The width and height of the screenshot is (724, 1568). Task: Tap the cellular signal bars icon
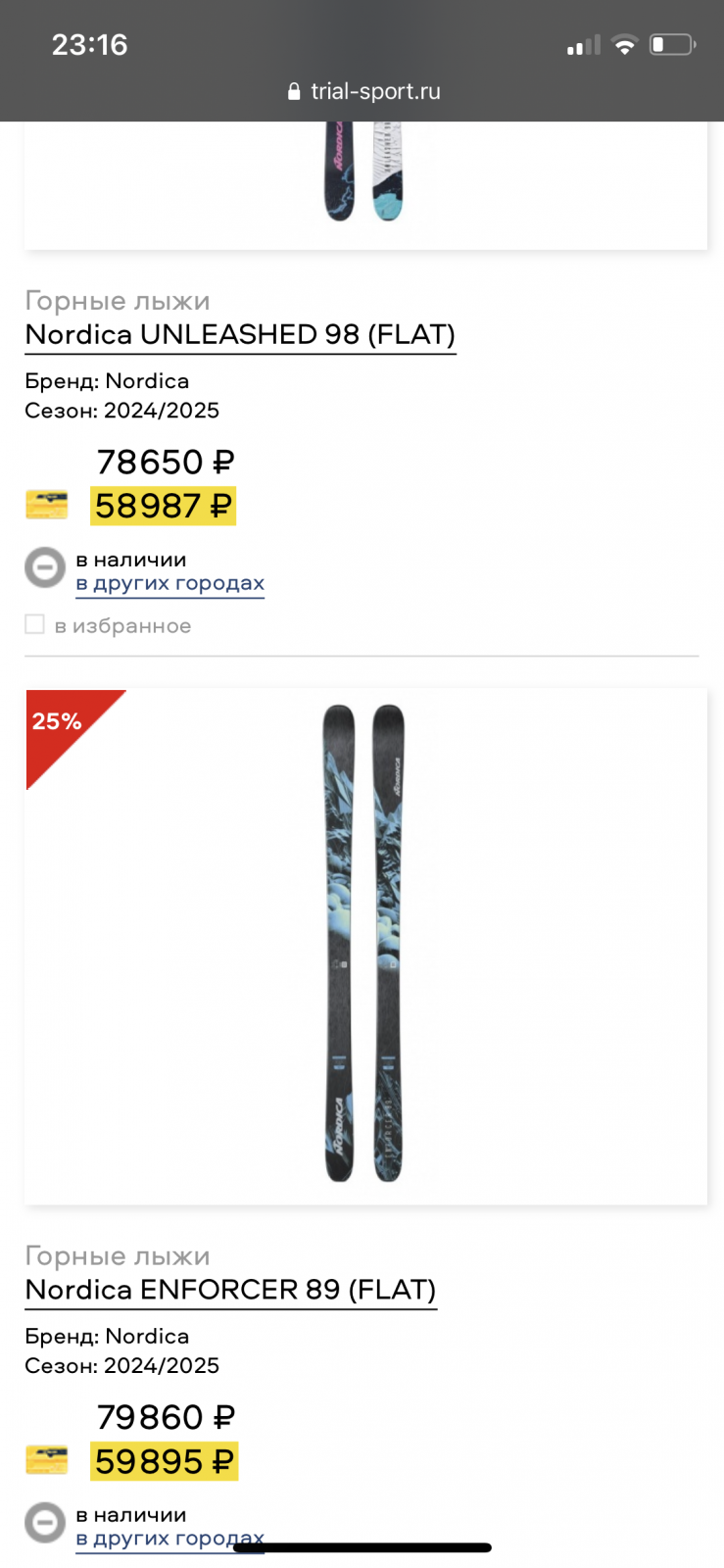583,45
